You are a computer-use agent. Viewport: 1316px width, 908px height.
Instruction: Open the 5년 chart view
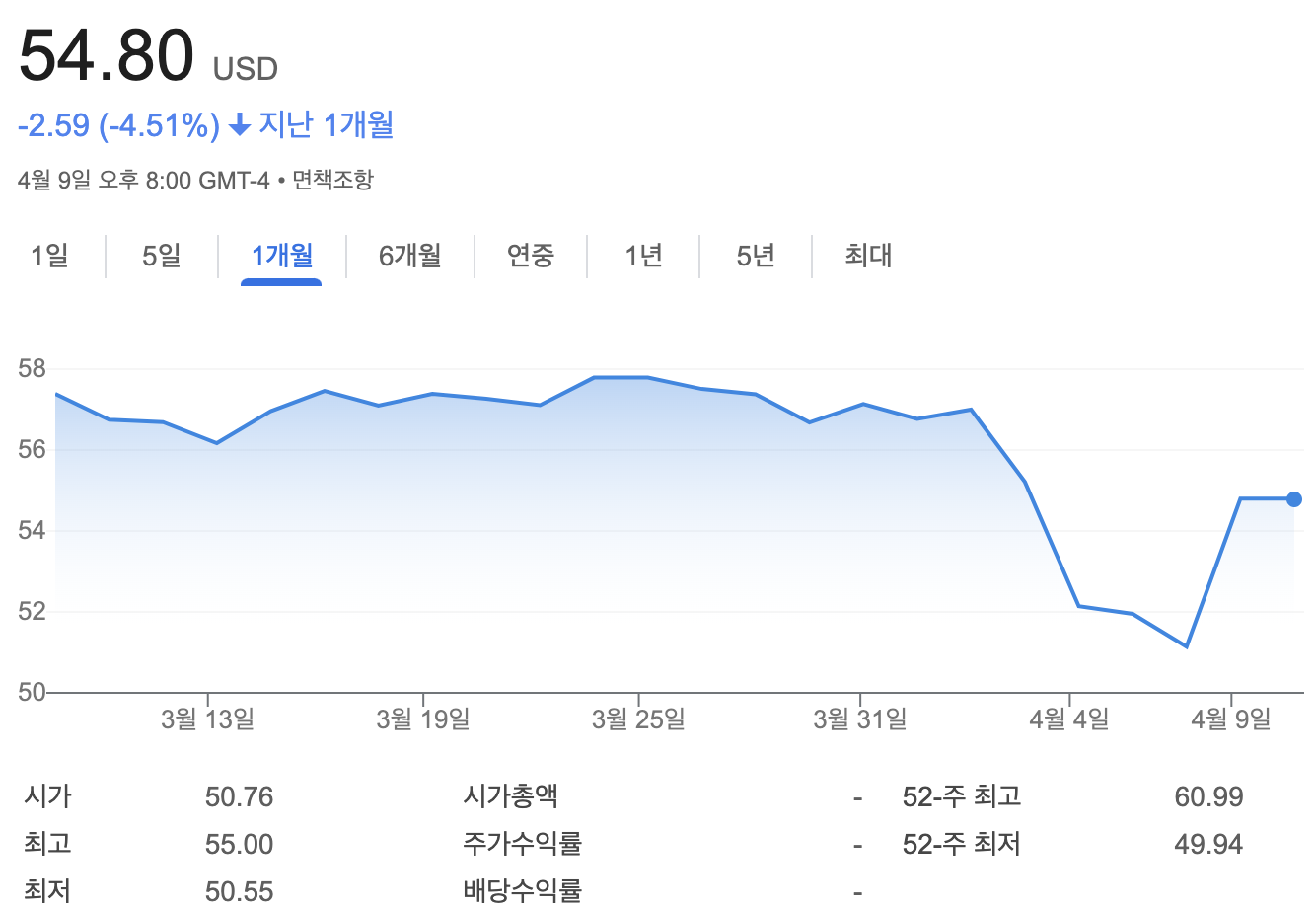pyautogui.click(x=755, y=256)
